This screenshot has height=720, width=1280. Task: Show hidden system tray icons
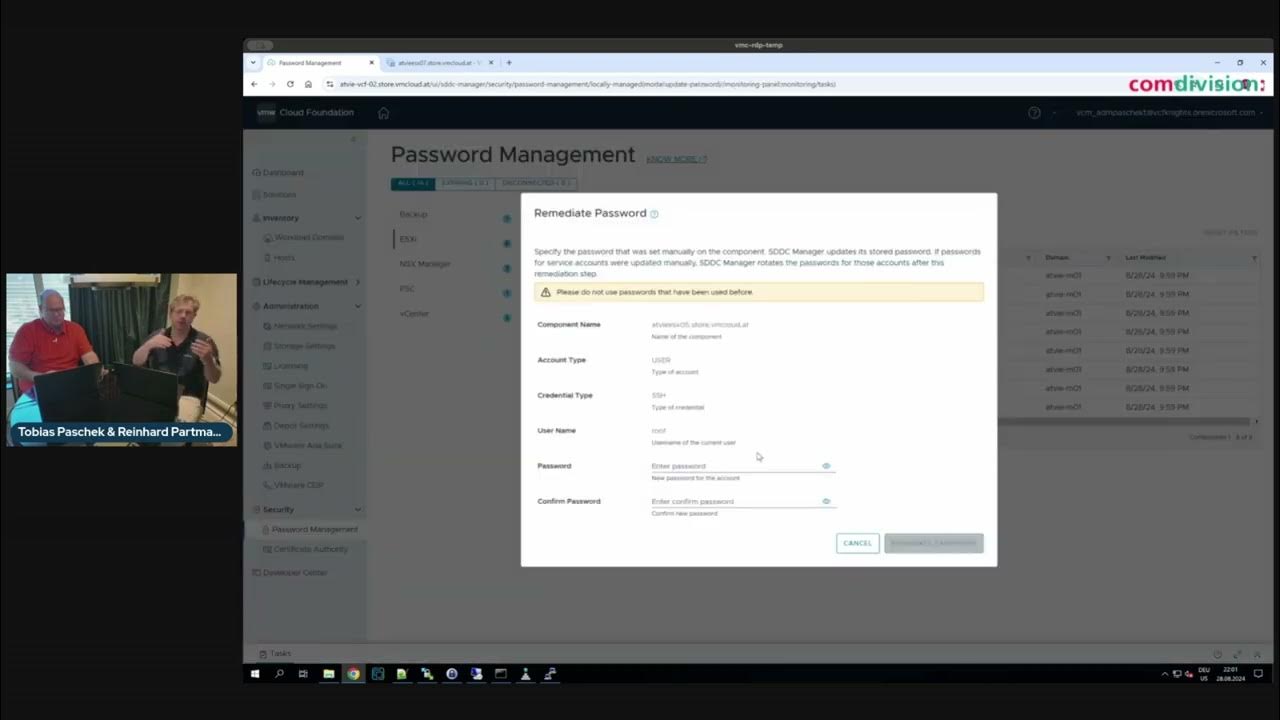(x=1164, y=674)
